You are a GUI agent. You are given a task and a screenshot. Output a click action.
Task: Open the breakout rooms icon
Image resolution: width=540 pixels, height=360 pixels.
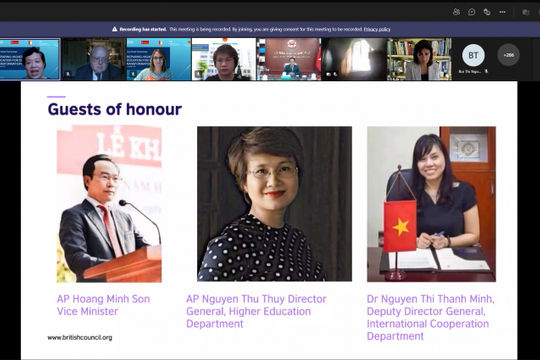coord(487,12)
